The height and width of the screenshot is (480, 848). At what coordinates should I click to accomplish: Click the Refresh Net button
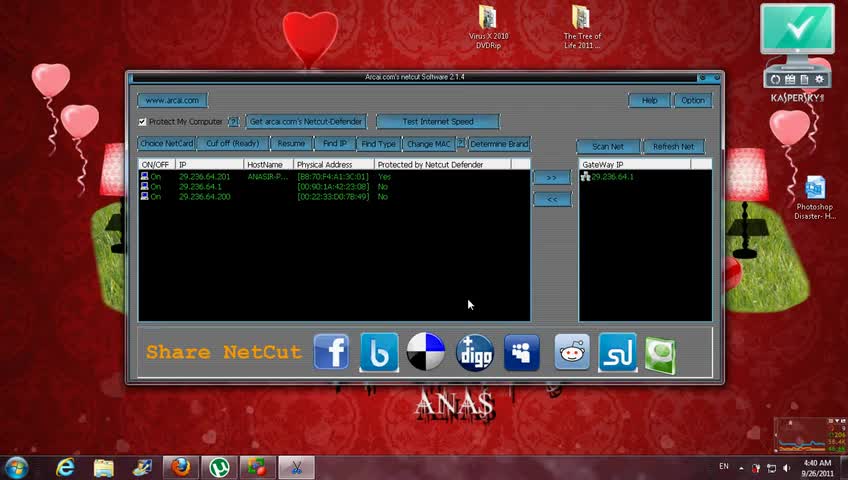click(x=673, y=146)
